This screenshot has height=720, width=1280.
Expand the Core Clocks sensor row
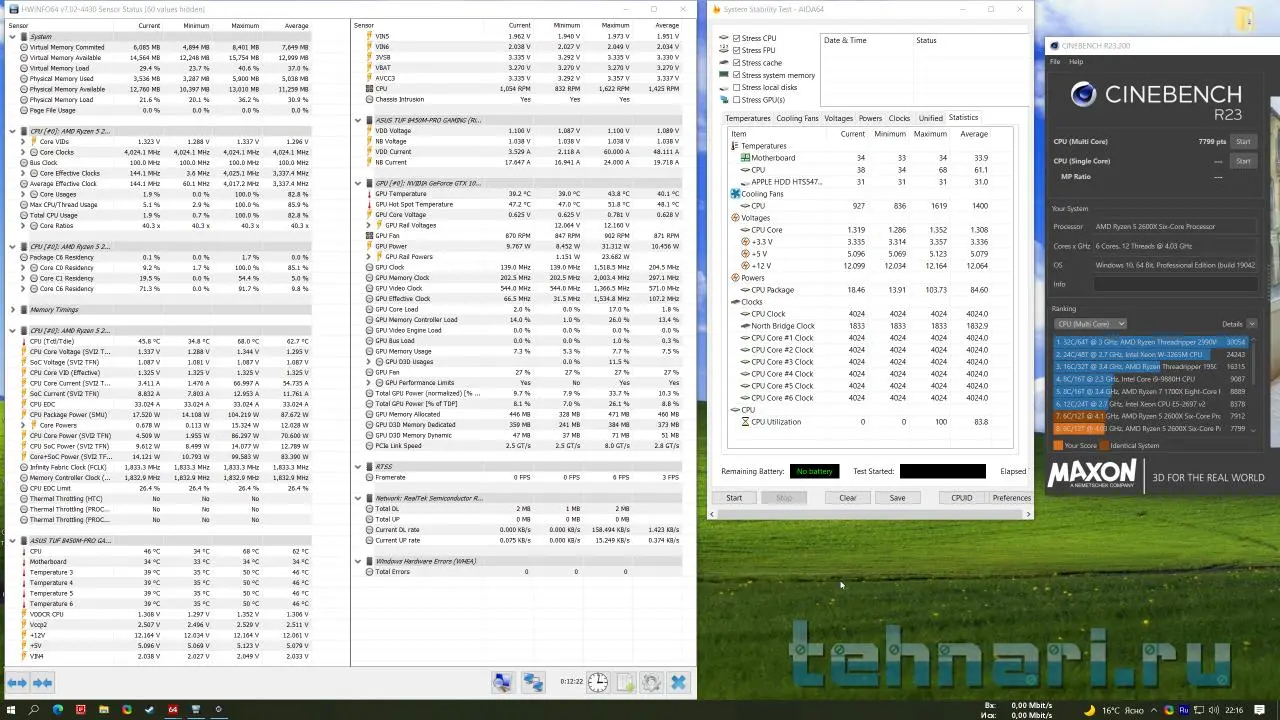pos(23,152)
